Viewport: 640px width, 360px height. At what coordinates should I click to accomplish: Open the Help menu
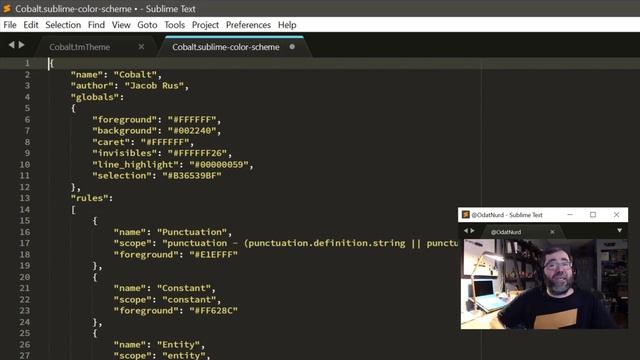coord(287,25)
